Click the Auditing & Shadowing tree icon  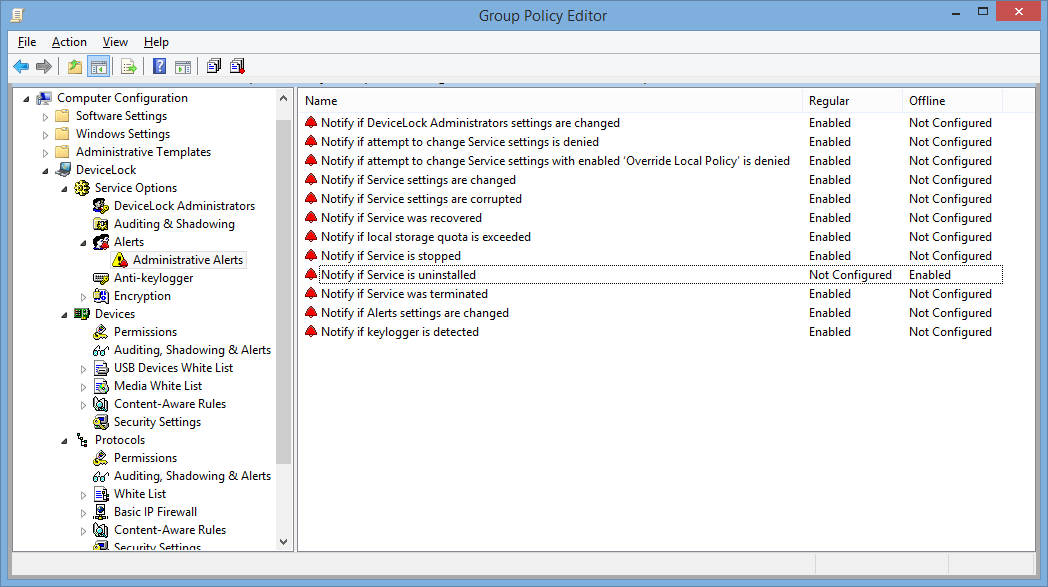click(101, 224)
